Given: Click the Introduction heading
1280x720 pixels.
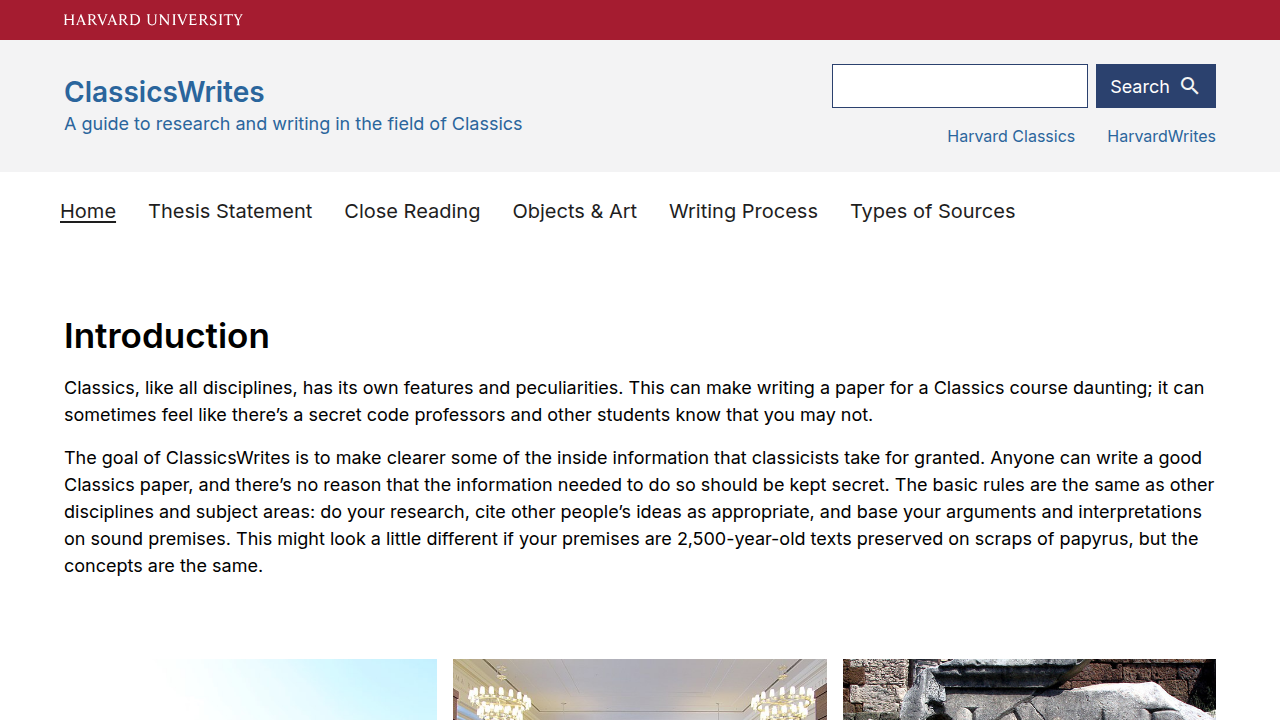Looking at the screenshot, I should [x=167, y=336].
